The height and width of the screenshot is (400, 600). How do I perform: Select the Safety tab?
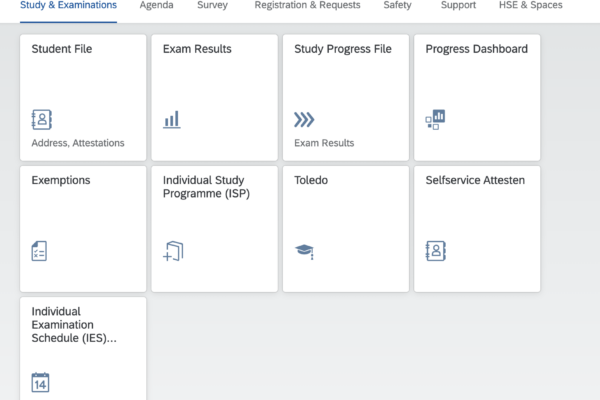pyautogui.click(x=397, y=5)
